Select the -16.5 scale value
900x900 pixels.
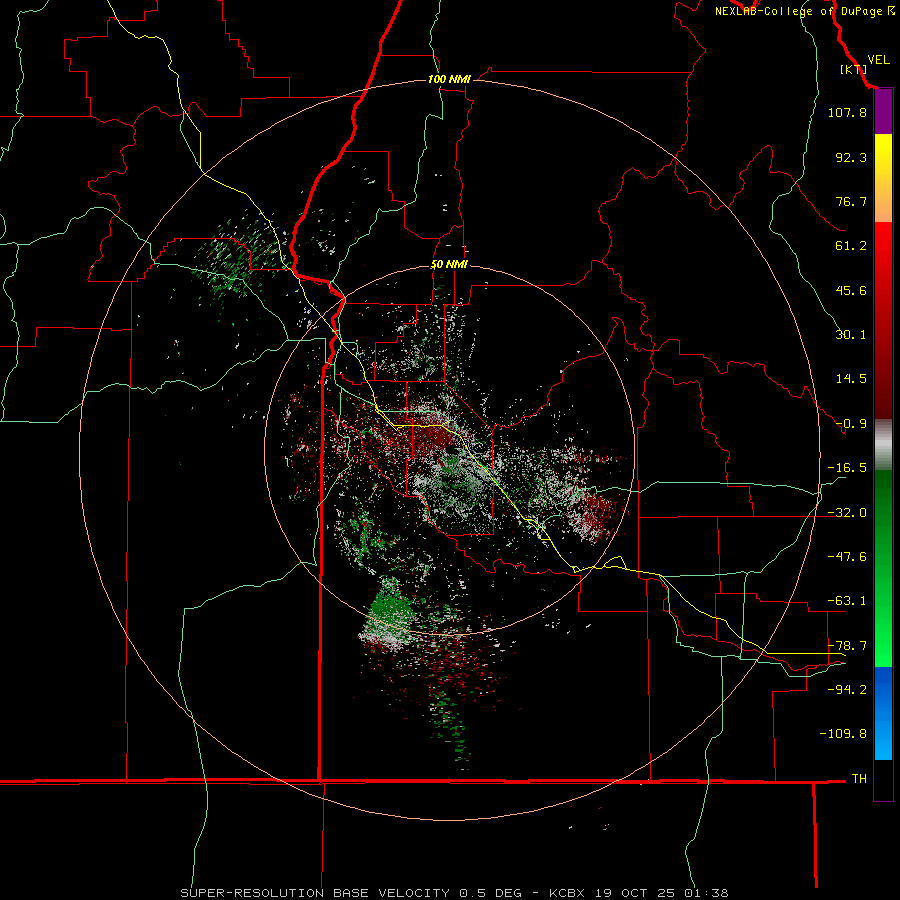(x=847, y=468)
